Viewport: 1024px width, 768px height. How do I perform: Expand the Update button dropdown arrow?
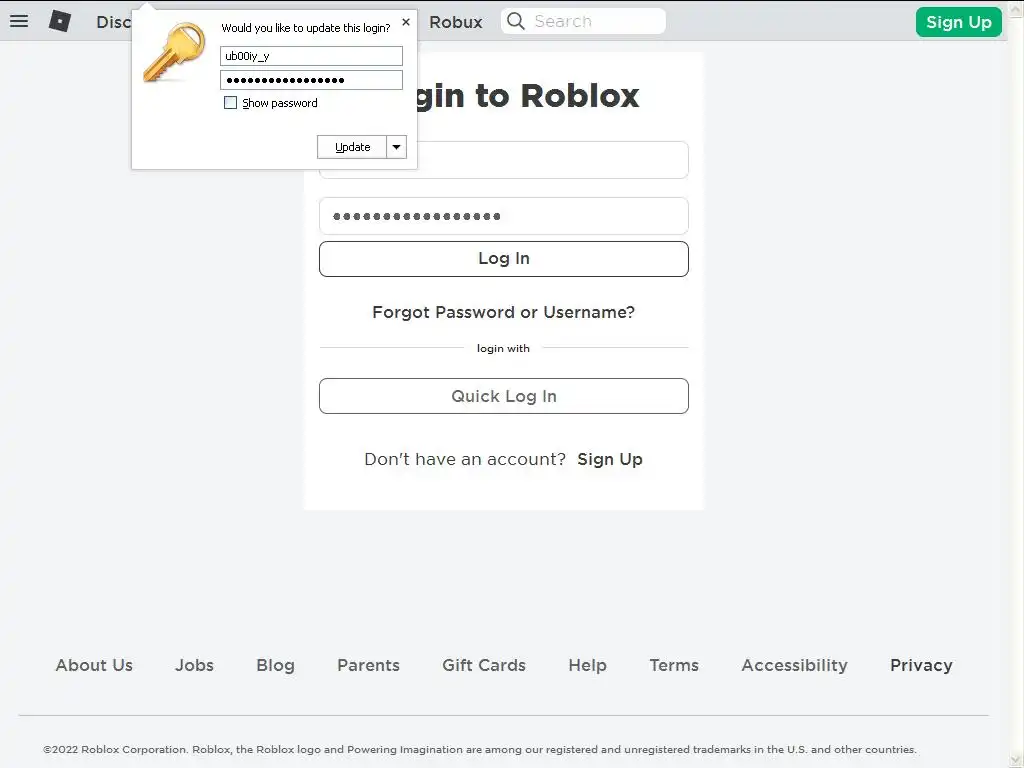(x=396, y=147)
